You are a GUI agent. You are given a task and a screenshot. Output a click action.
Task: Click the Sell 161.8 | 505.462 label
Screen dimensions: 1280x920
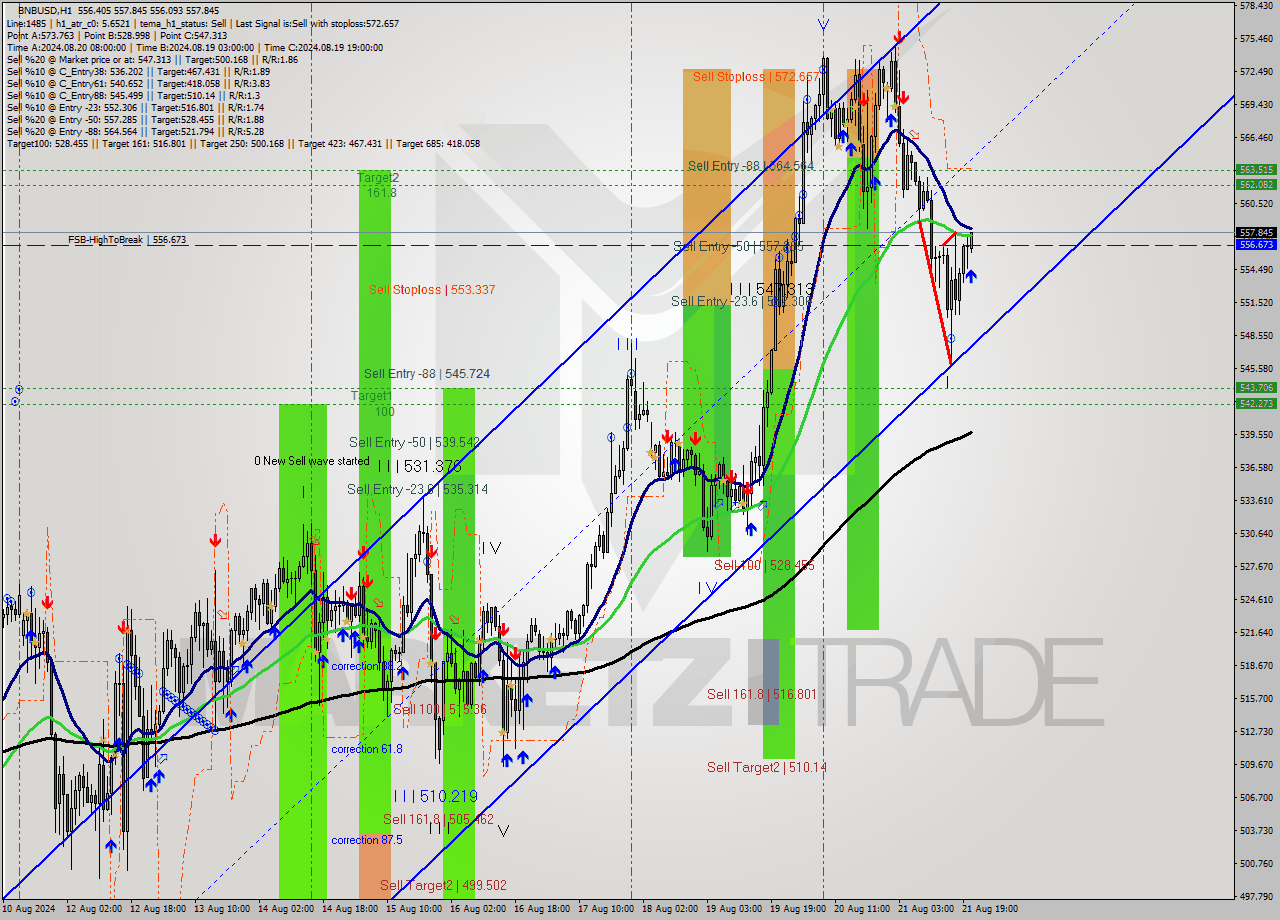[x=438, y=819]
